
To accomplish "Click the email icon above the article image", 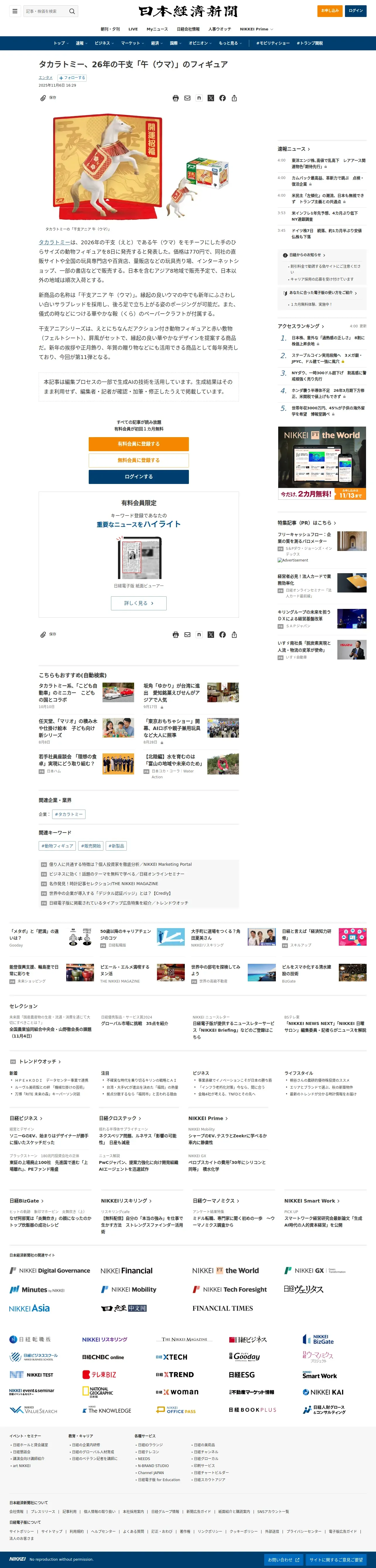I will 187,98.
